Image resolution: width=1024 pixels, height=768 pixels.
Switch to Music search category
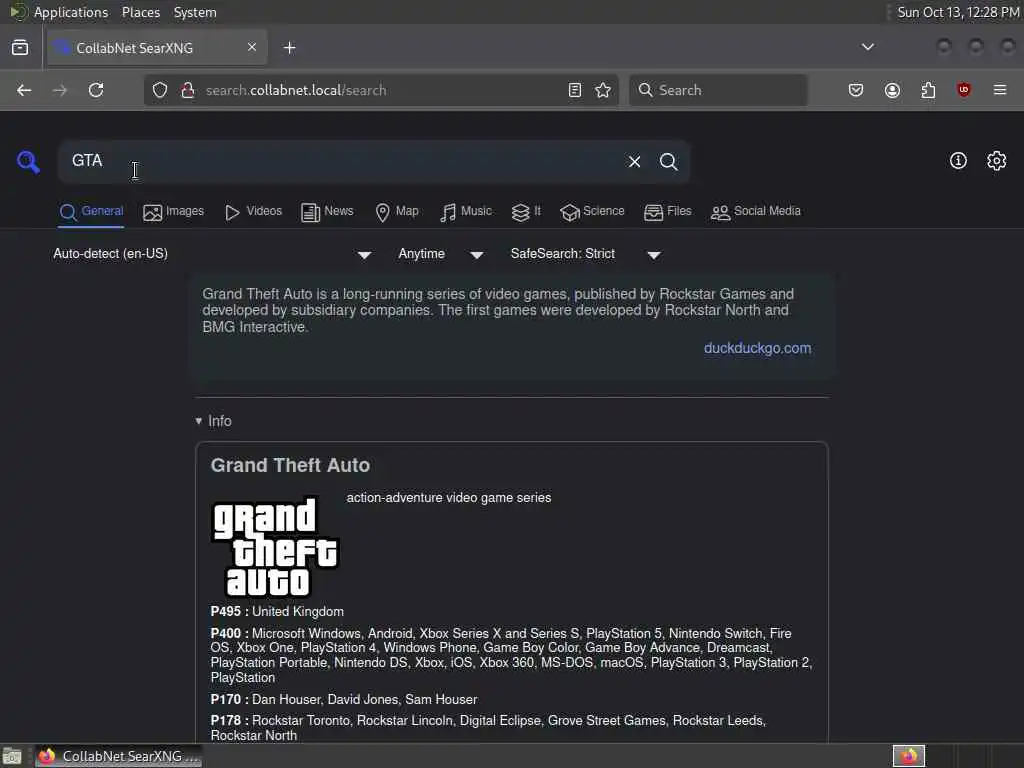click(x=466, y=212)
